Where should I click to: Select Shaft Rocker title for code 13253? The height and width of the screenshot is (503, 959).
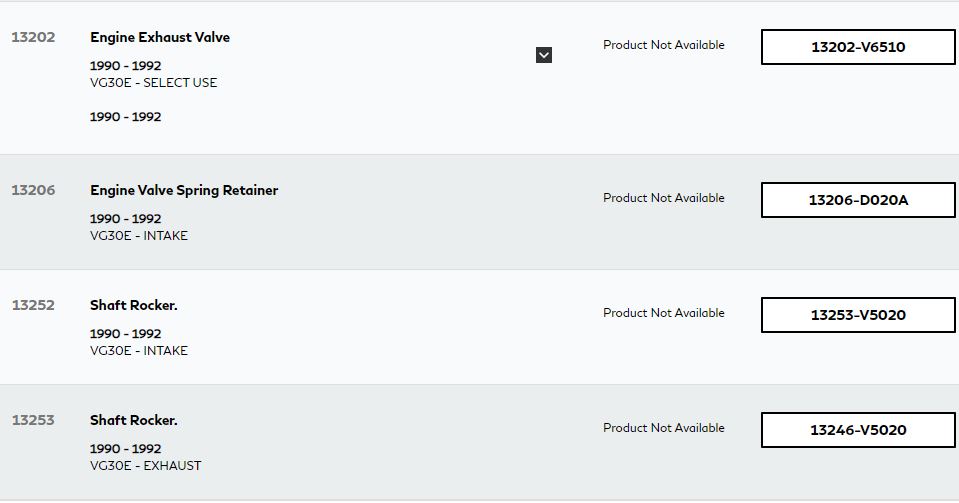[134, 420]
